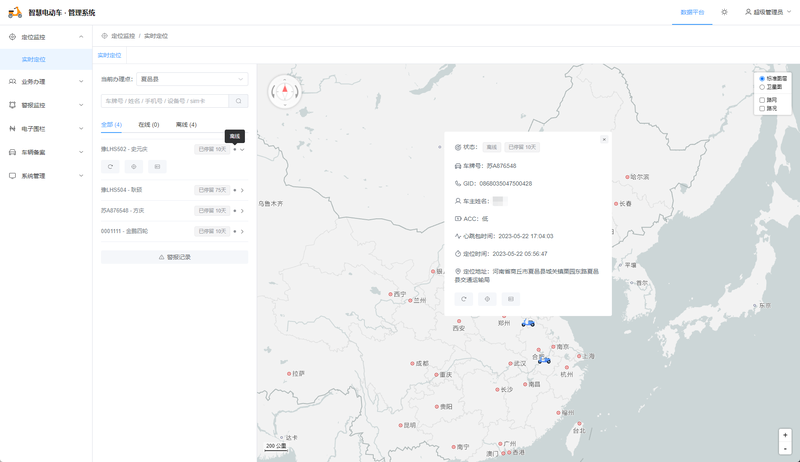Click the locate crosshair icon under 豫LHS502

coord(135,166)
